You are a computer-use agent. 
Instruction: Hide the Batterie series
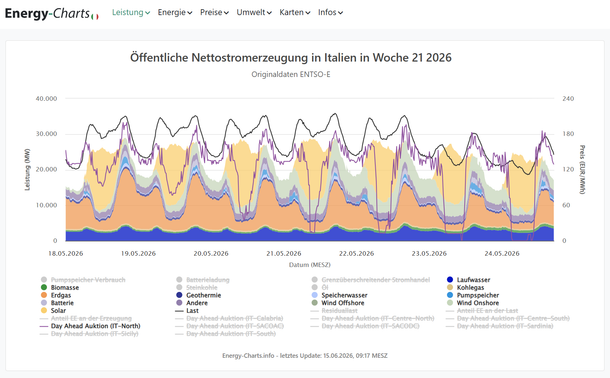(57, 303)
